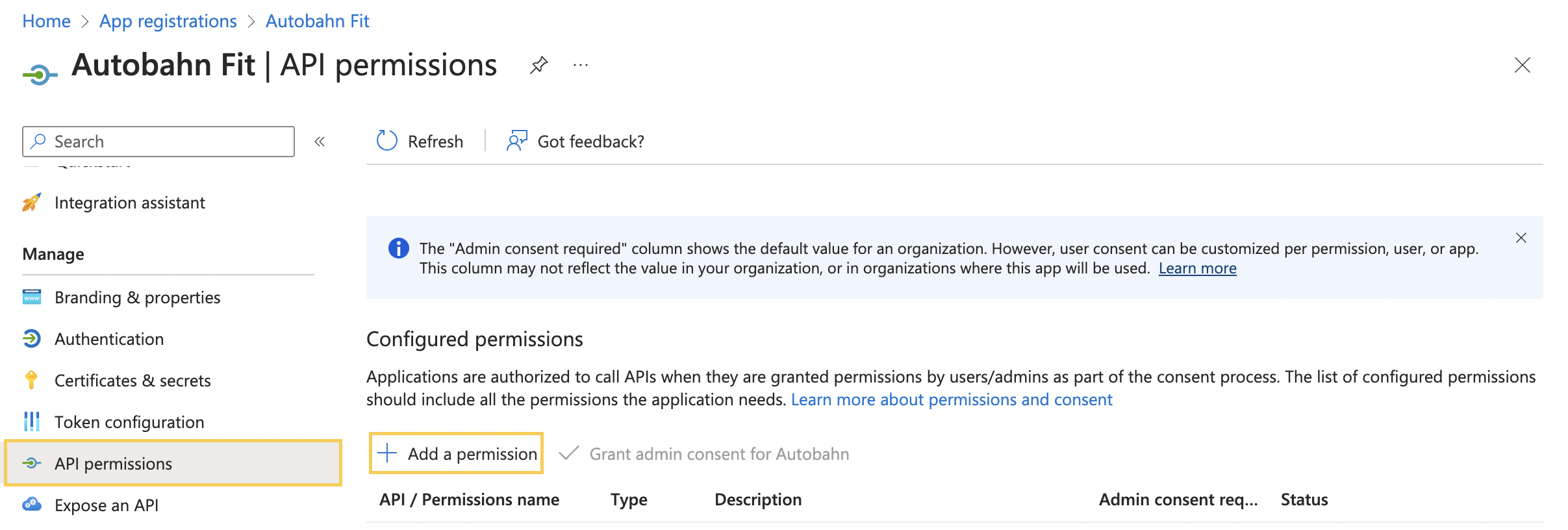Click the Integration assistant rocket icon
This screenshot has height=530, width=1568.
[x=31, y=203]
